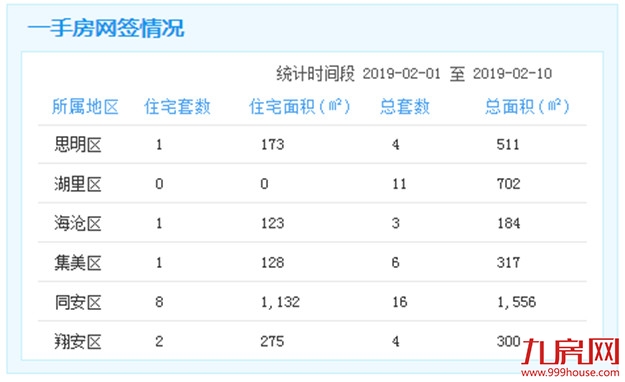The height and width of the screenshot is (382, 625).
Task: Click 集美区 total units value 6
Action: (395, 263)
